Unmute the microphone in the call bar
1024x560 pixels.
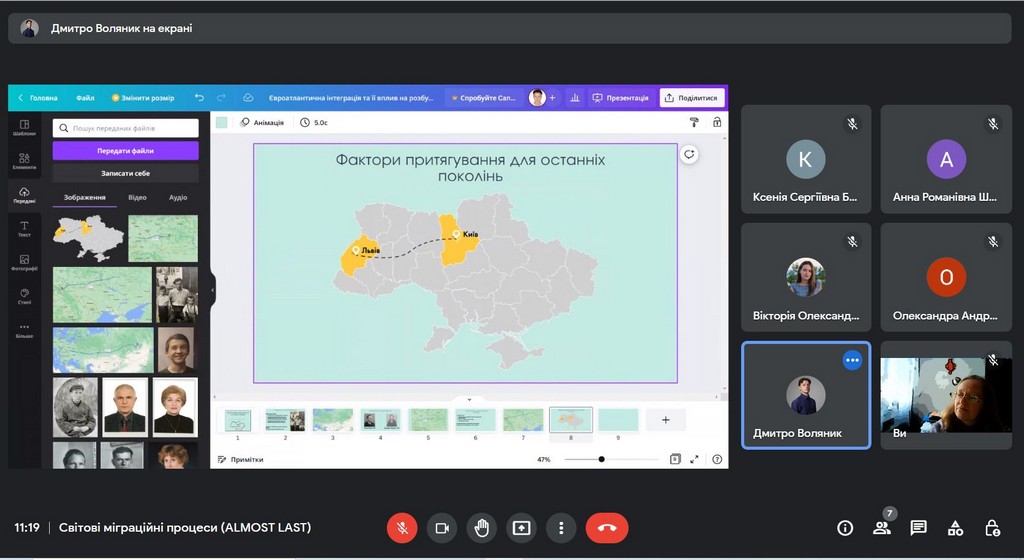tap(402, 528)
